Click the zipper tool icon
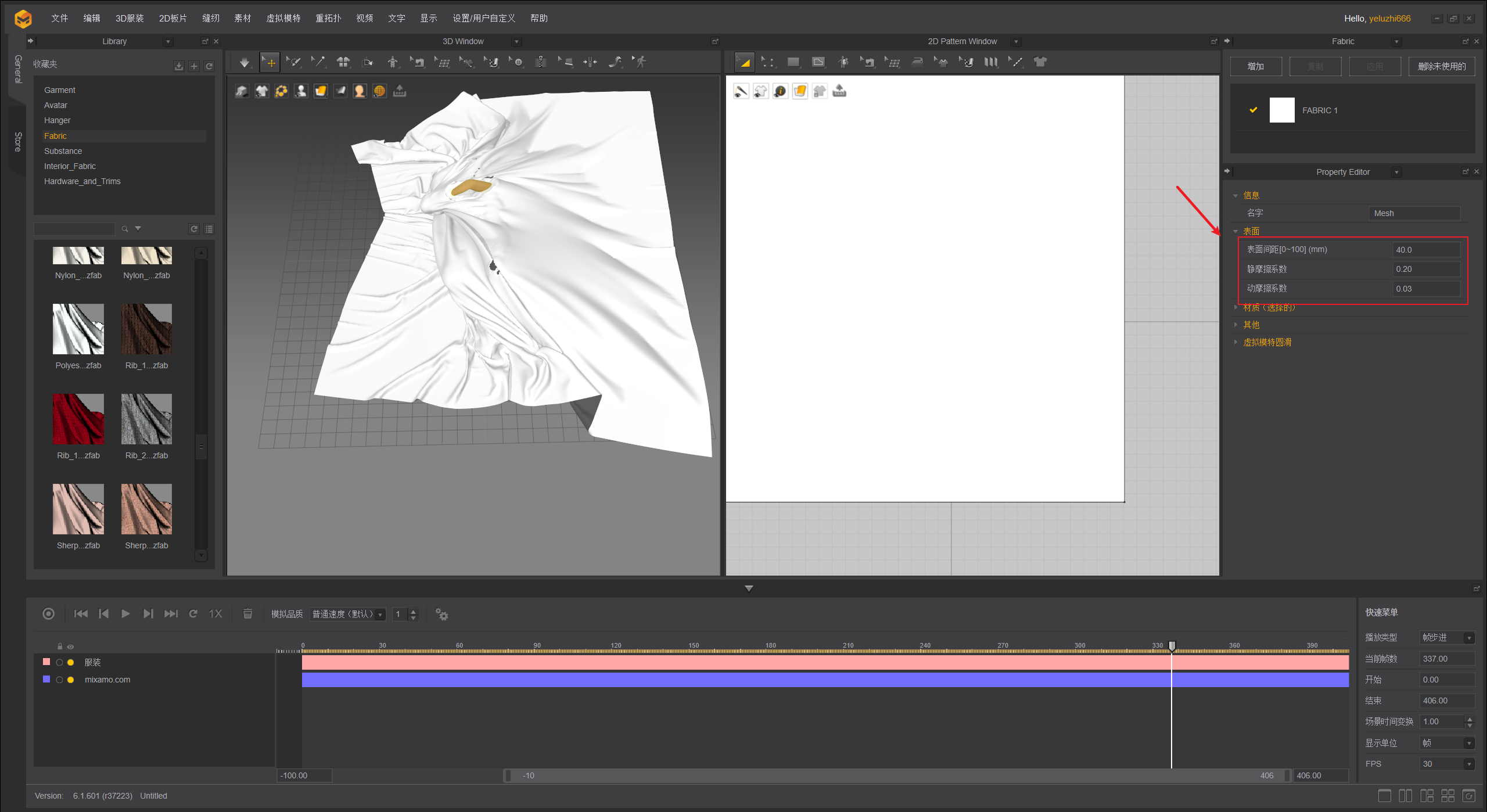This screenshot has height=812, width=1487. (541, 62)
